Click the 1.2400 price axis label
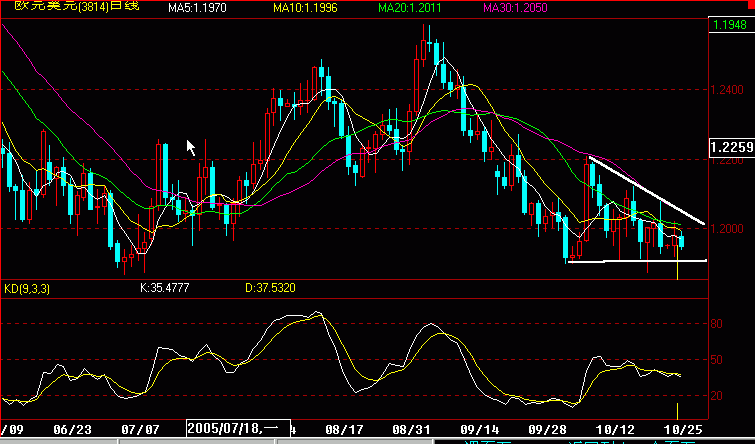The image size is (755, 444). tap(727, 90)
